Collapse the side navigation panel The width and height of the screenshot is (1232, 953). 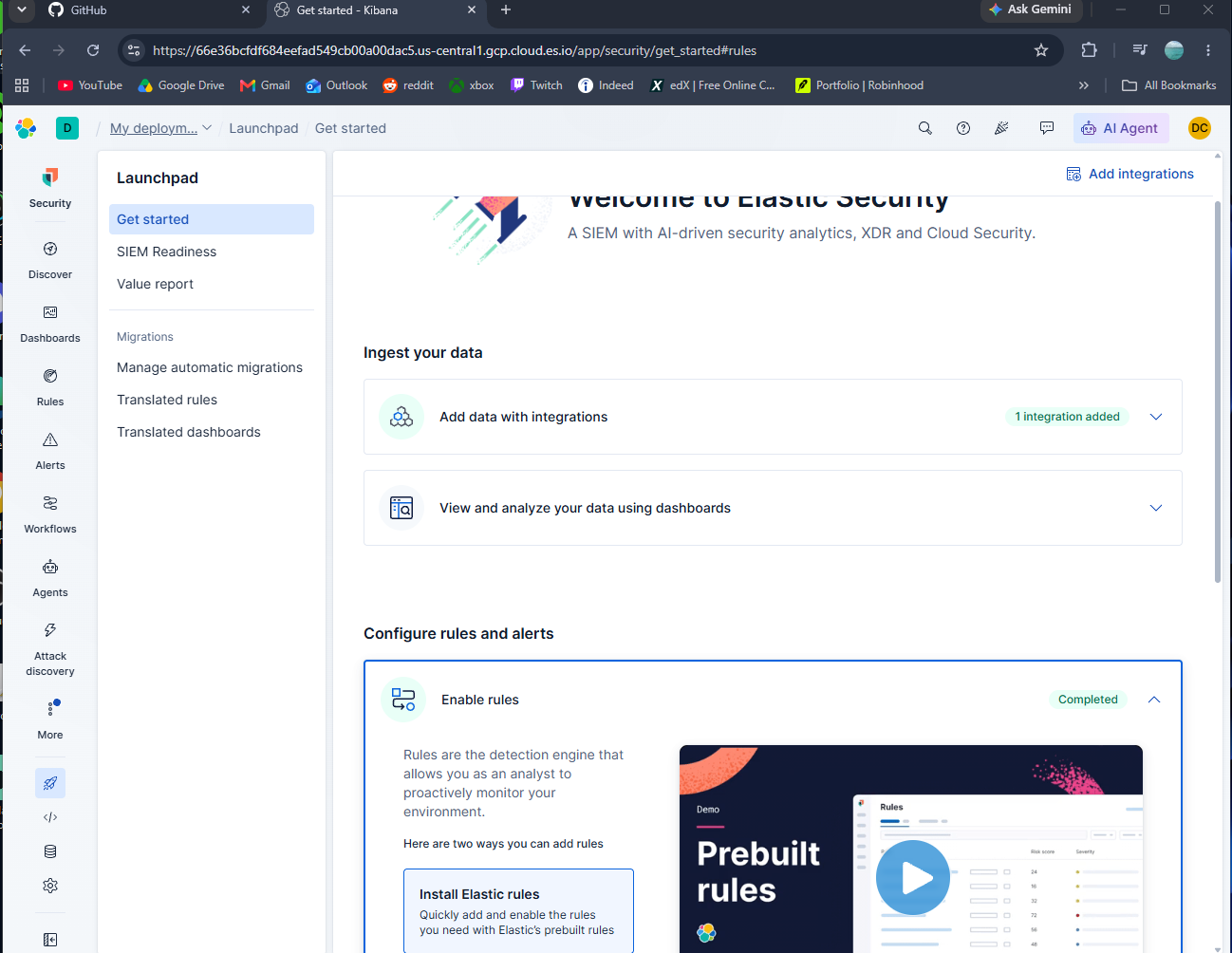click(50, 940)
